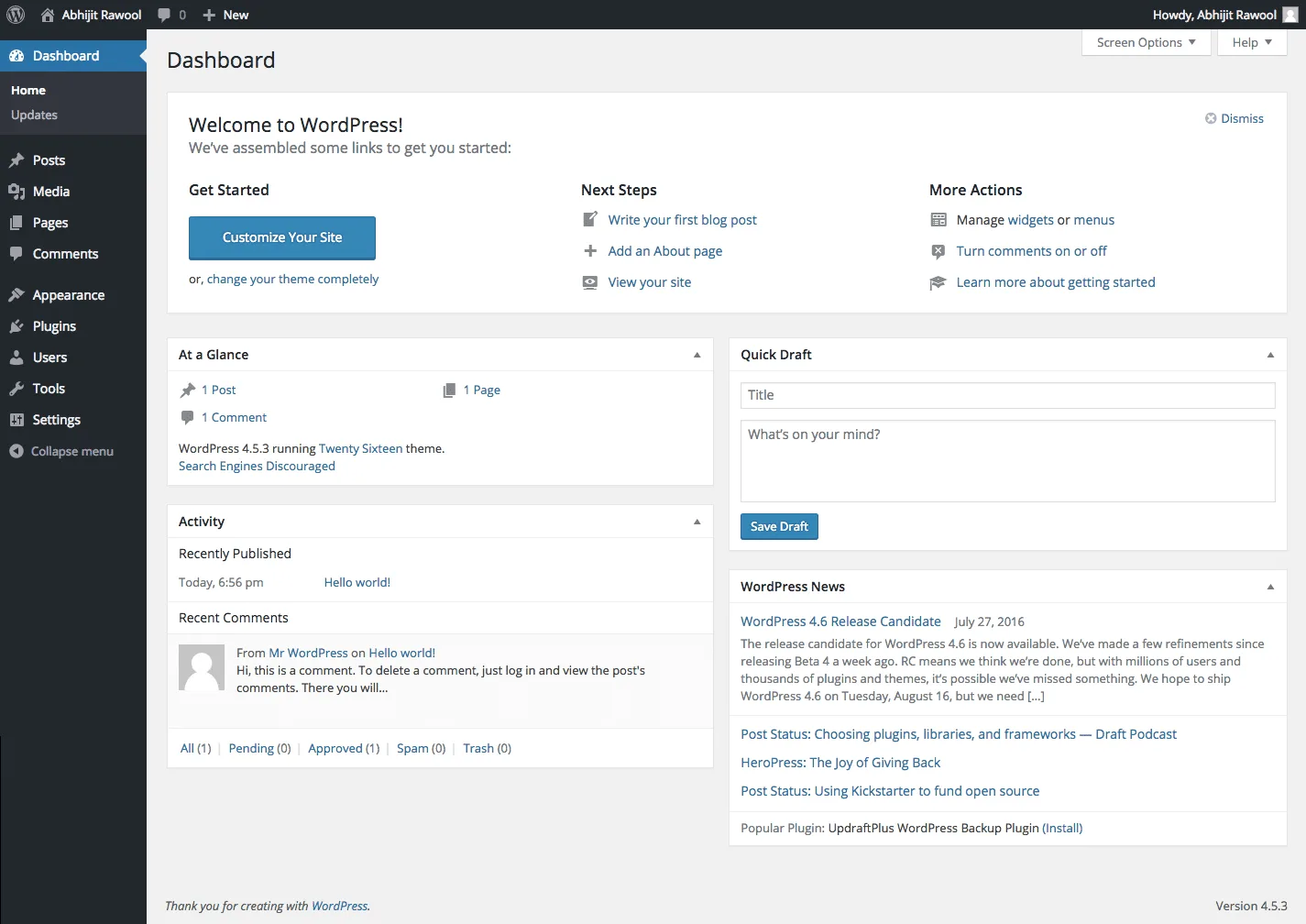Open the Screen Options dropdown
The image size is (1306, 924).
(1147, 42)
